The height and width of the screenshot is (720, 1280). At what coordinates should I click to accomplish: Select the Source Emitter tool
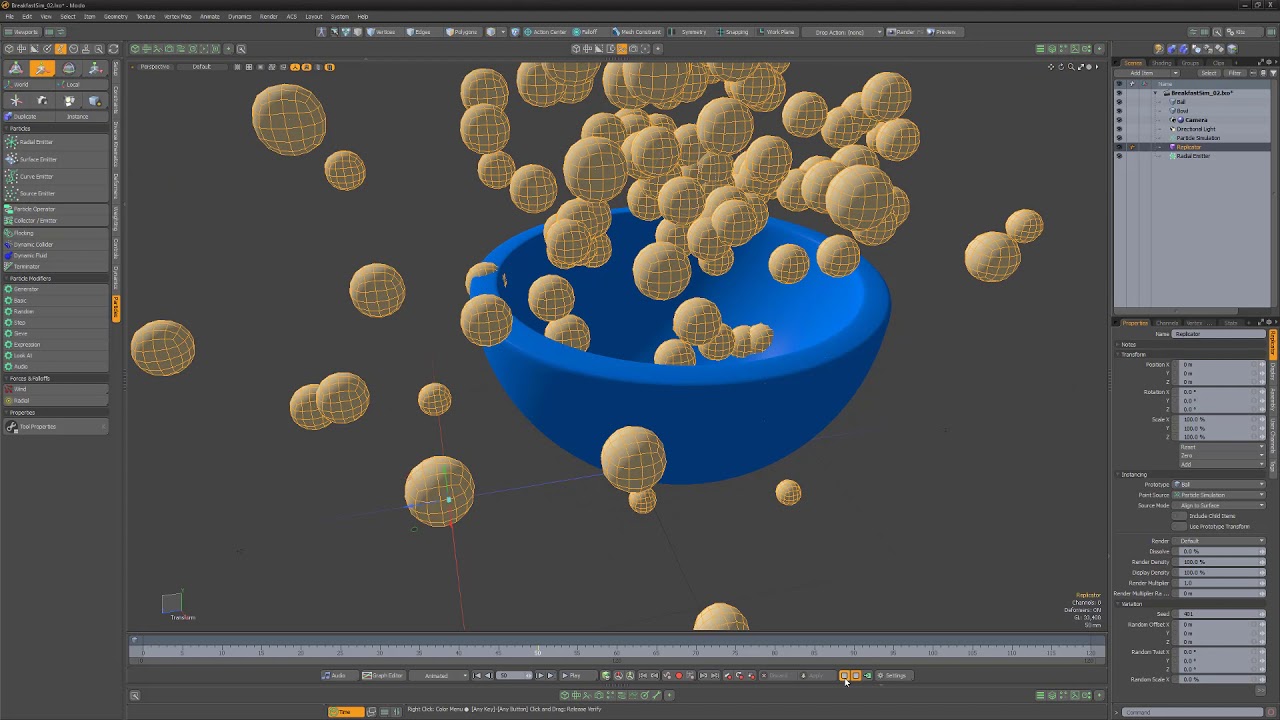[x=55, y=193]
